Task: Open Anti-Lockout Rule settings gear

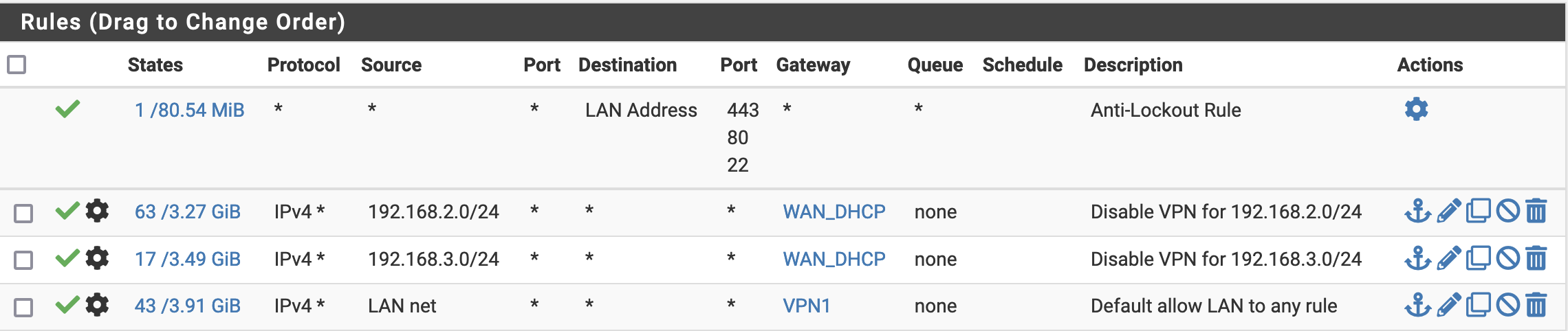Action: coord(1416,109)
